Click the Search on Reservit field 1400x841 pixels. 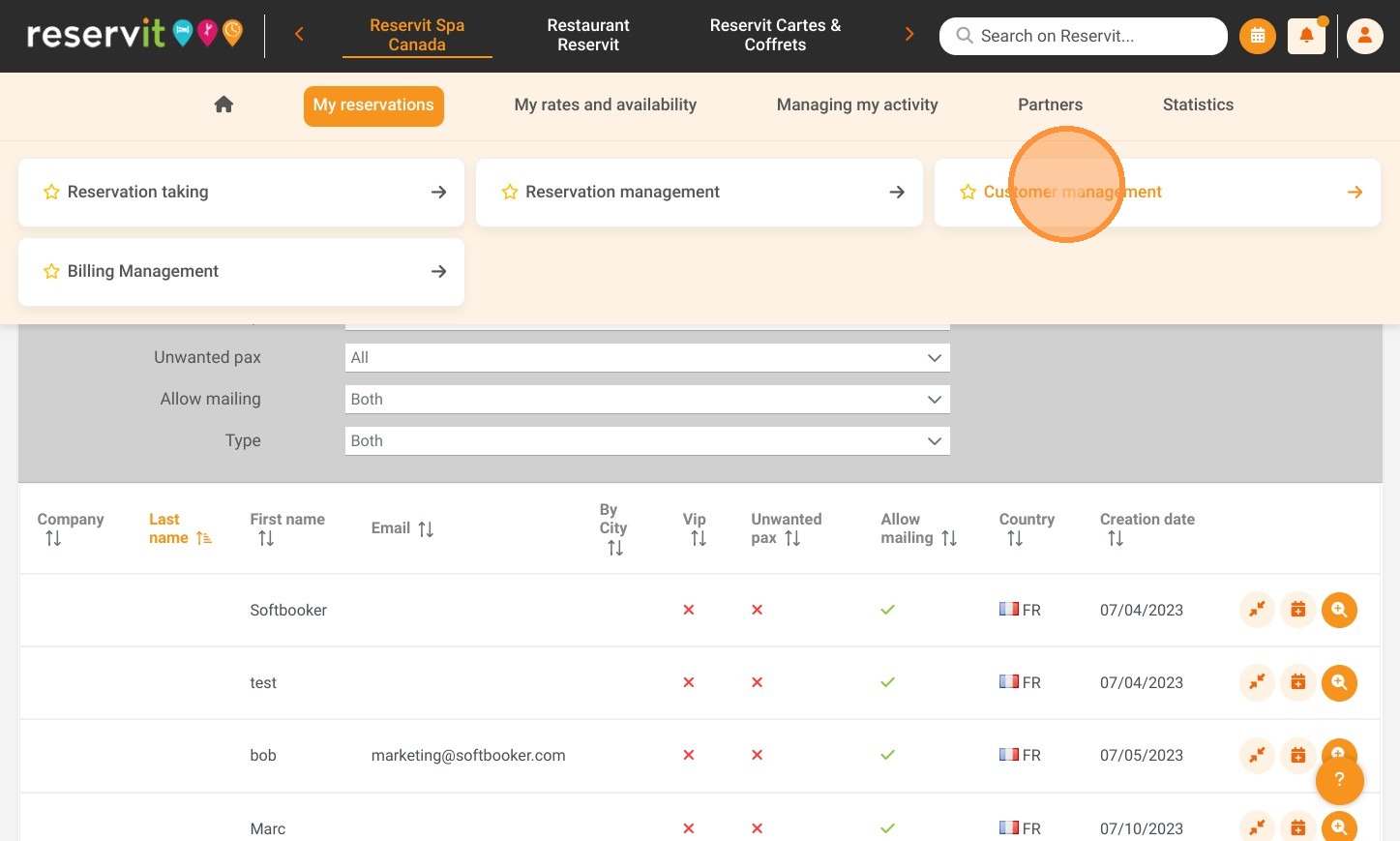point(1084,36)
